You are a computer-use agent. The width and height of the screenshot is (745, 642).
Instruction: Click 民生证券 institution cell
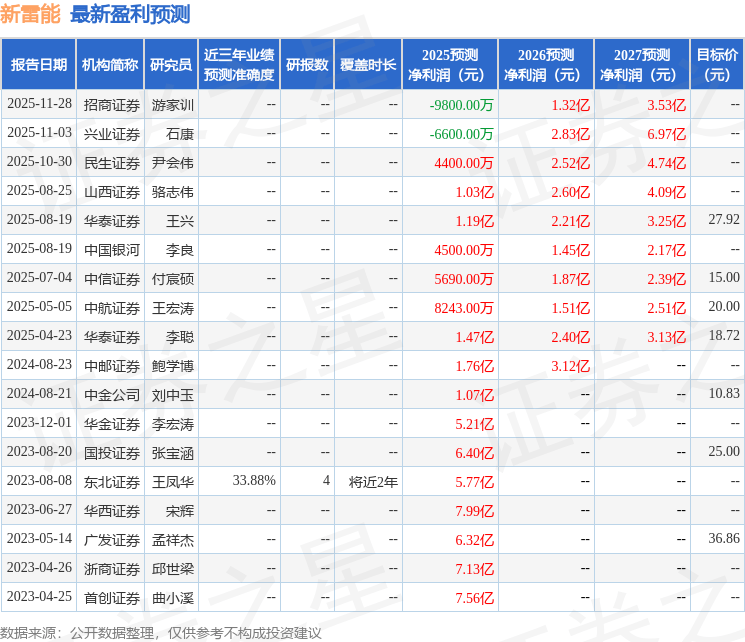tap(112, 163)
